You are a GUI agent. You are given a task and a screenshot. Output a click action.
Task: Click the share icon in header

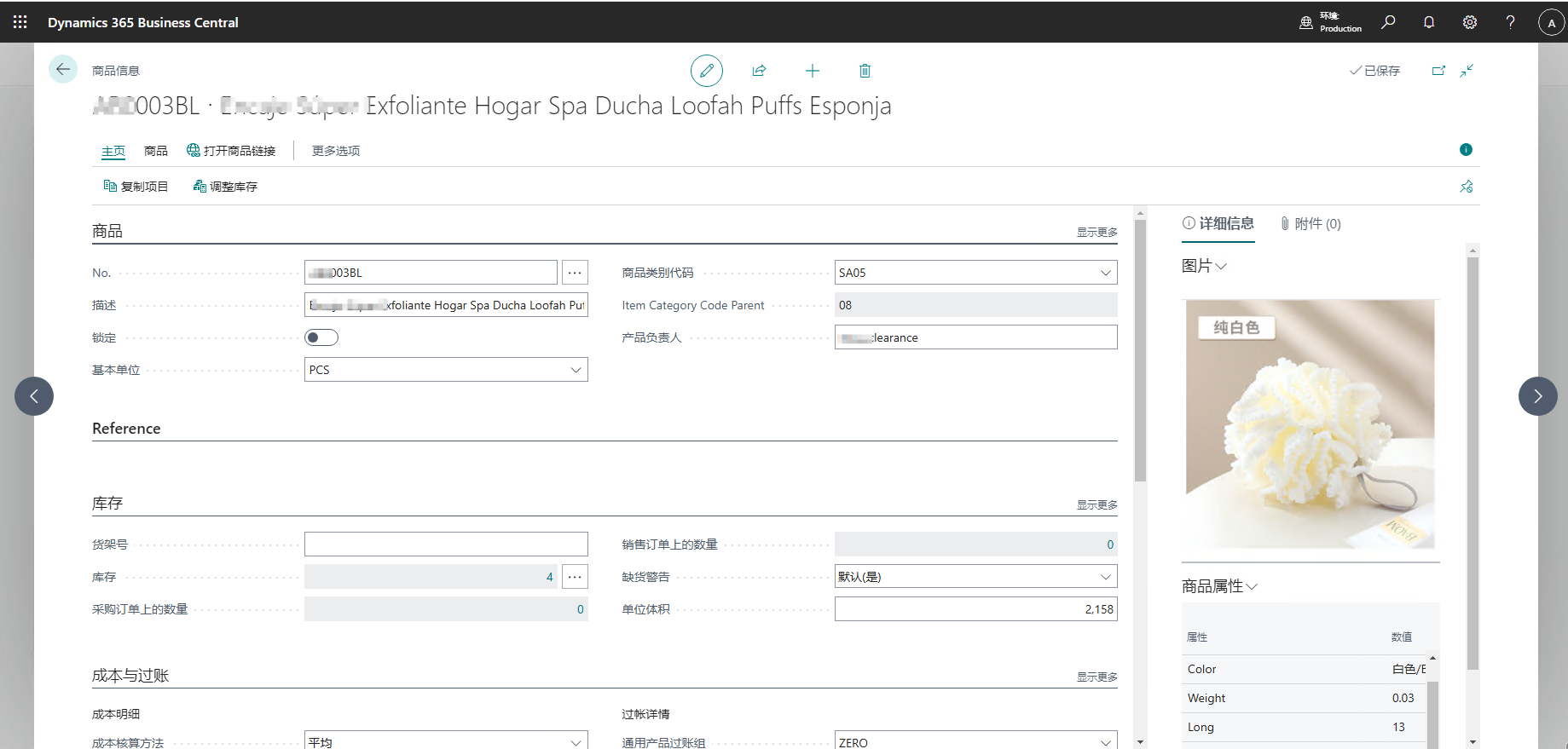point(759,71)
